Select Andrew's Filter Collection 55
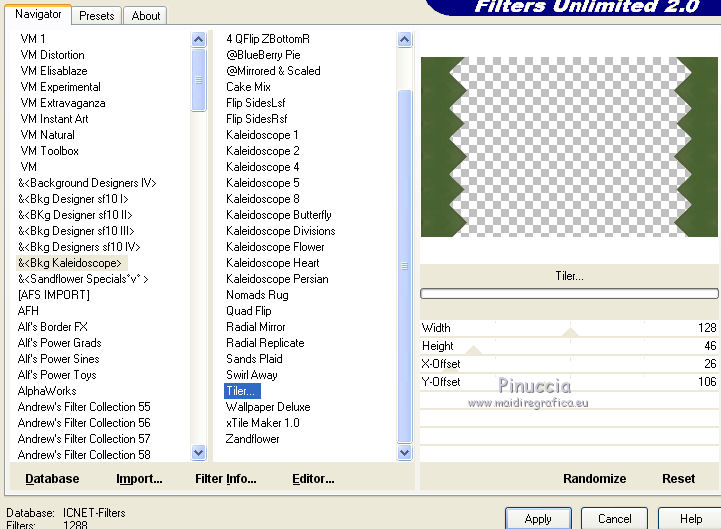Image resolution: width=721 pixels, height=529 pixels. click(x=84, y=407)
